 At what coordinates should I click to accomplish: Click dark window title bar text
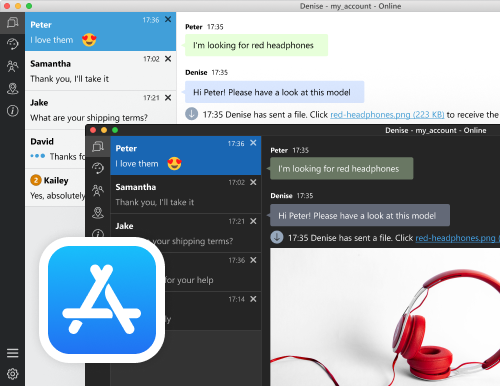pos(436,130)
